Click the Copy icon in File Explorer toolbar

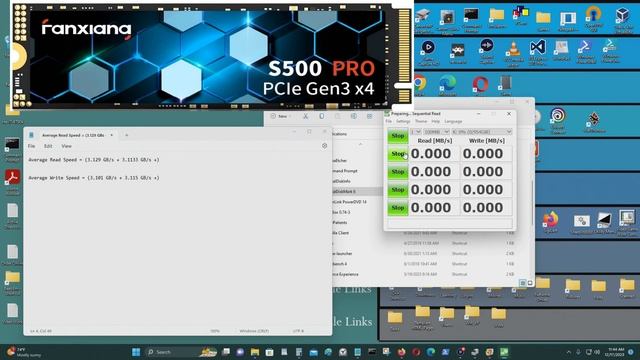pyautogui.click(x=322, y=116)
